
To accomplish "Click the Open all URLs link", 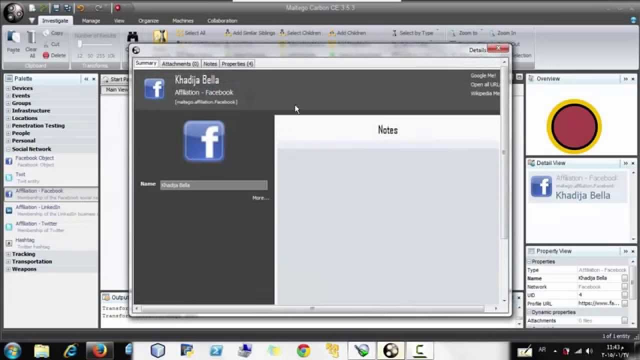I will [x=484, y=84].
